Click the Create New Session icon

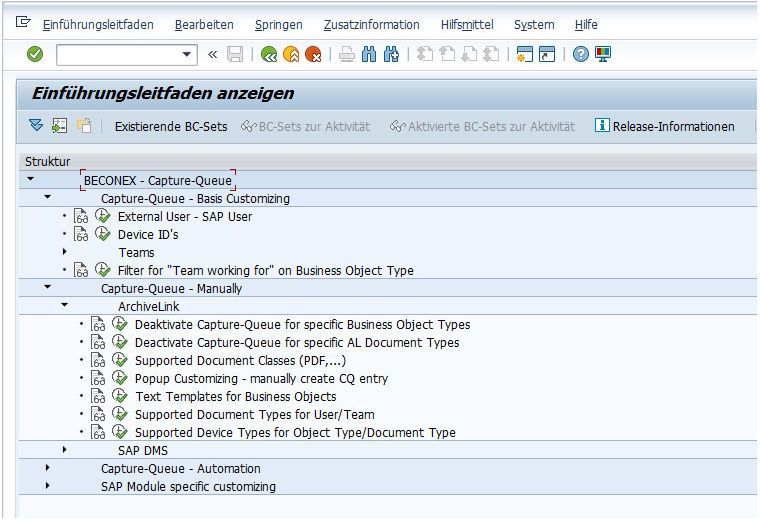coord(525,54)
